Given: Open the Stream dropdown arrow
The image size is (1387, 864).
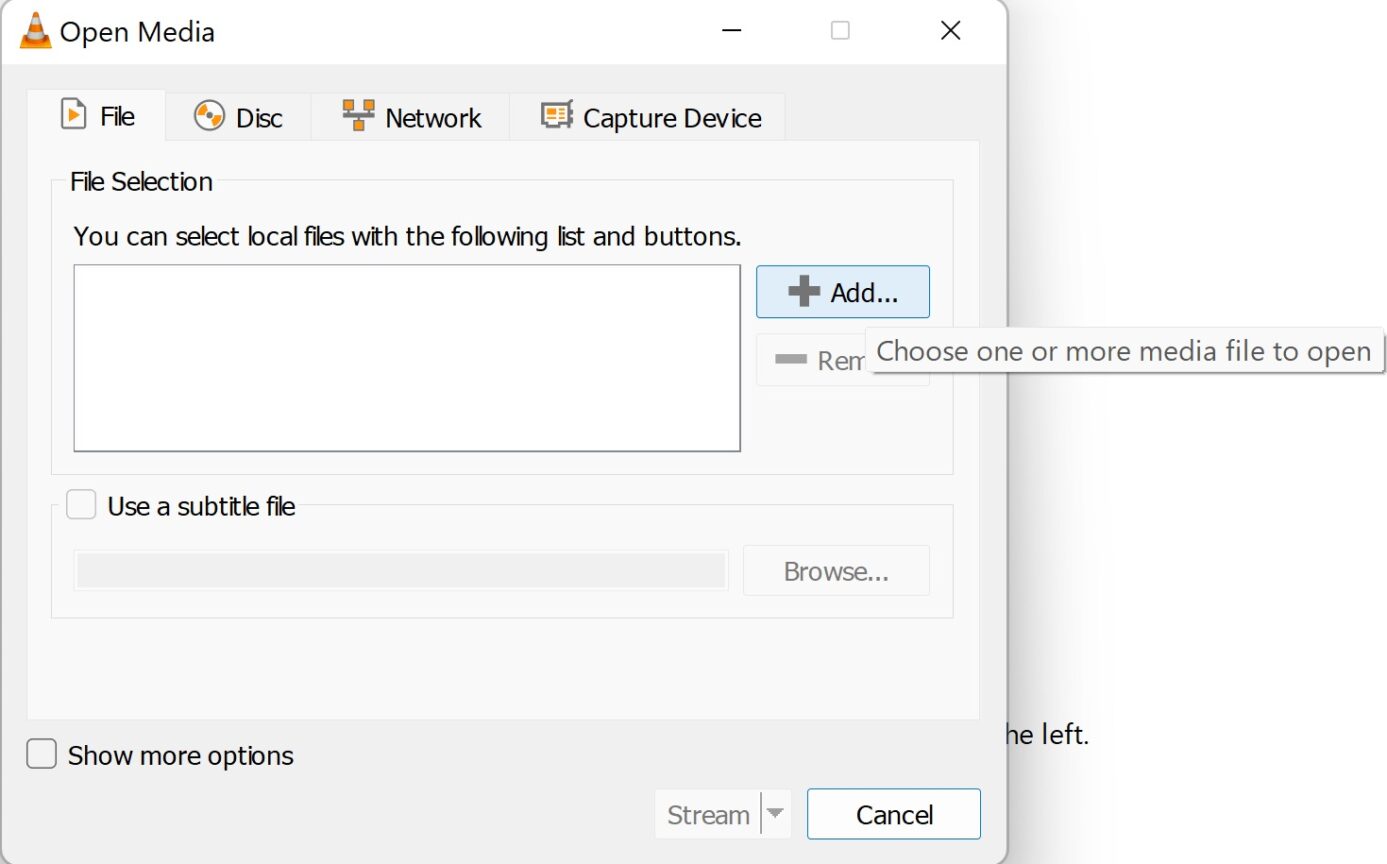Looking at the screenshot, I should 775,814.
